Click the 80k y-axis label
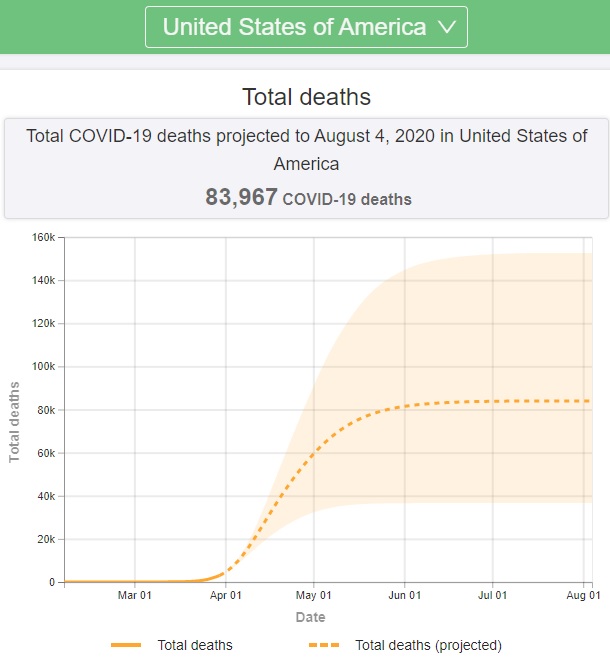This screenshot has width=610, height=659. (x=46, y=410)
